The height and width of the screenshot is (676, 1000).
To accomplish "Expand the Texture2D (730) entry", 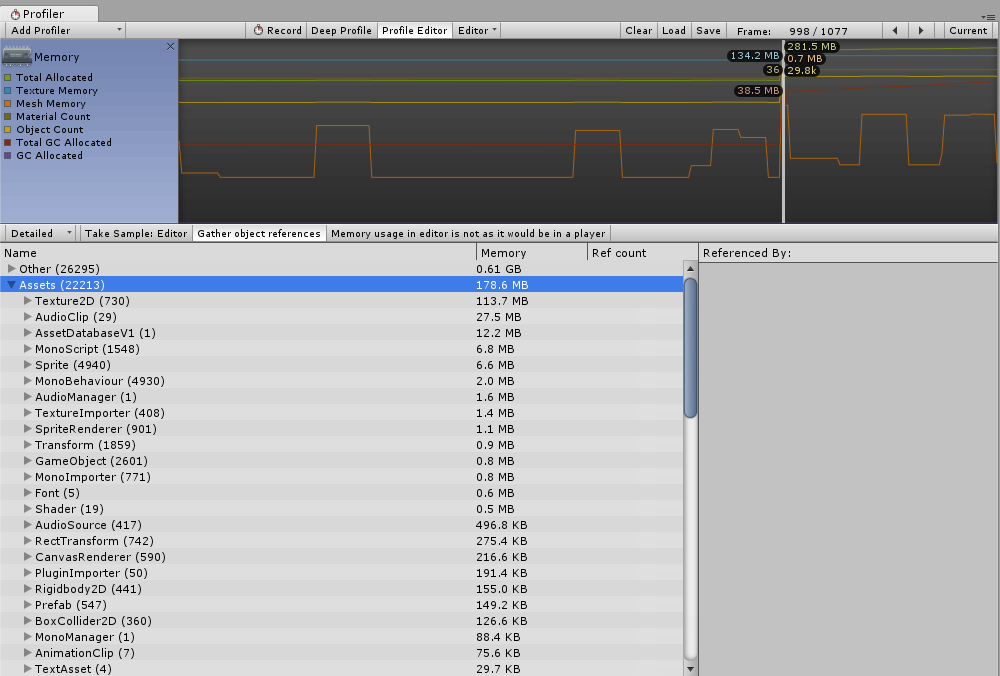I will click(27, 300).
